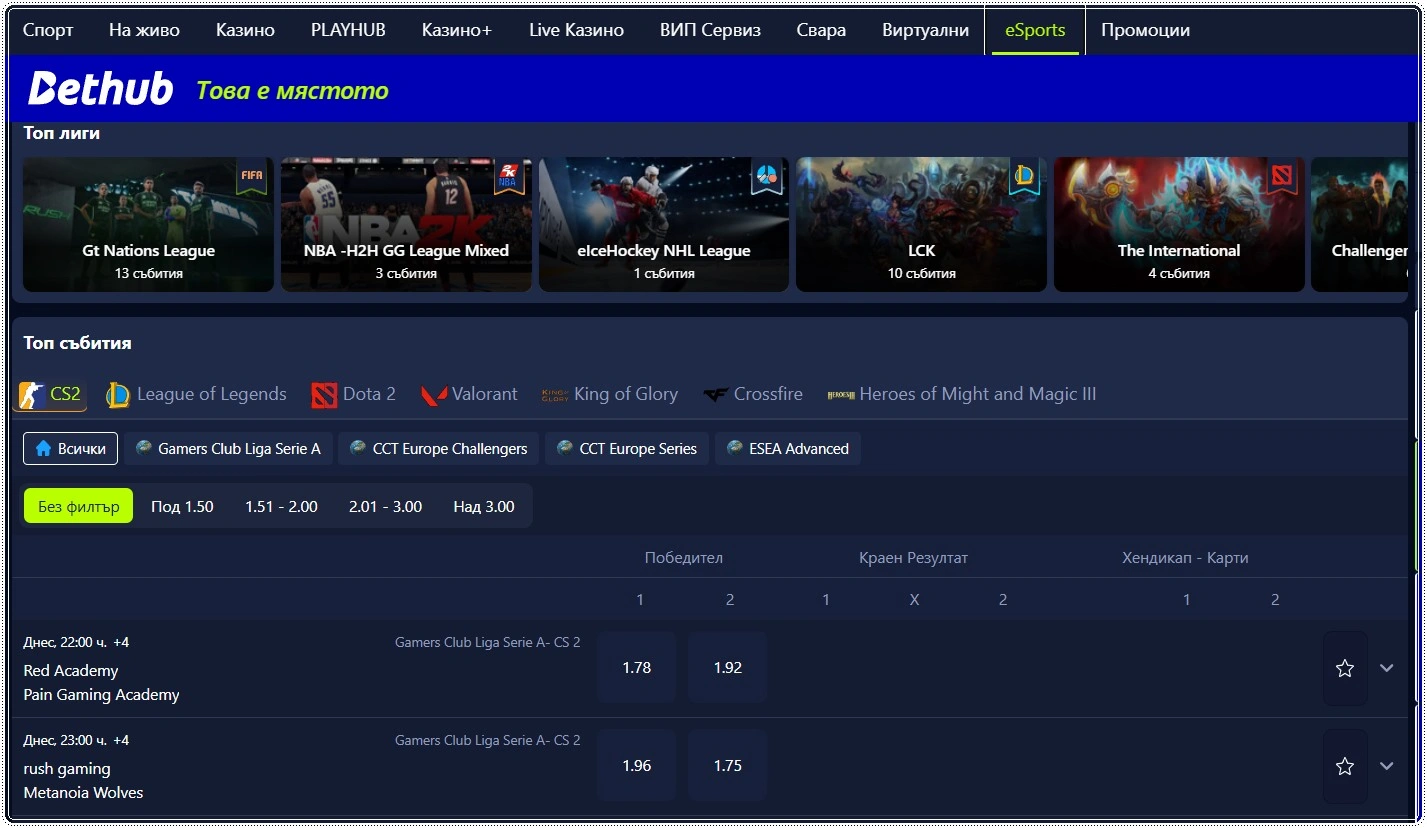Viewport: 1427px width, 828px height.
Task: Bet 1.92 on Pain Gaming Academy
Action: coord(727,668)
